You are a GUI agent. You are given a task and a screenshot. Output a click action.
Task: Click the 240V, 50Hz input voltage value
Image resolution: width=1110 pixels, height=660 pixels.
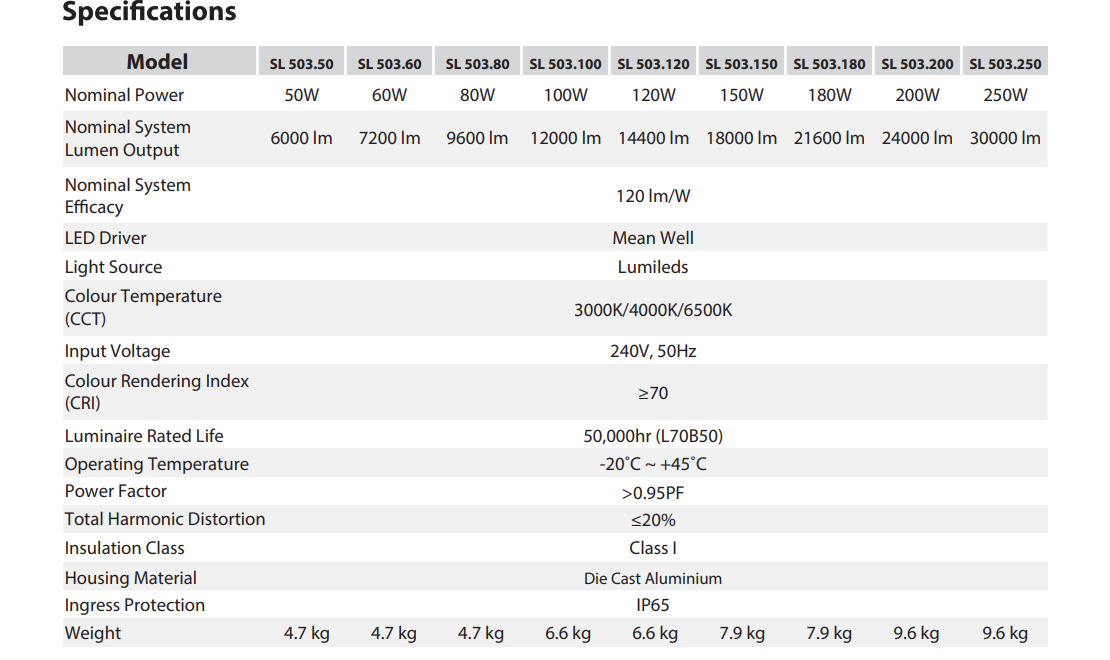(x=653, y=351)
